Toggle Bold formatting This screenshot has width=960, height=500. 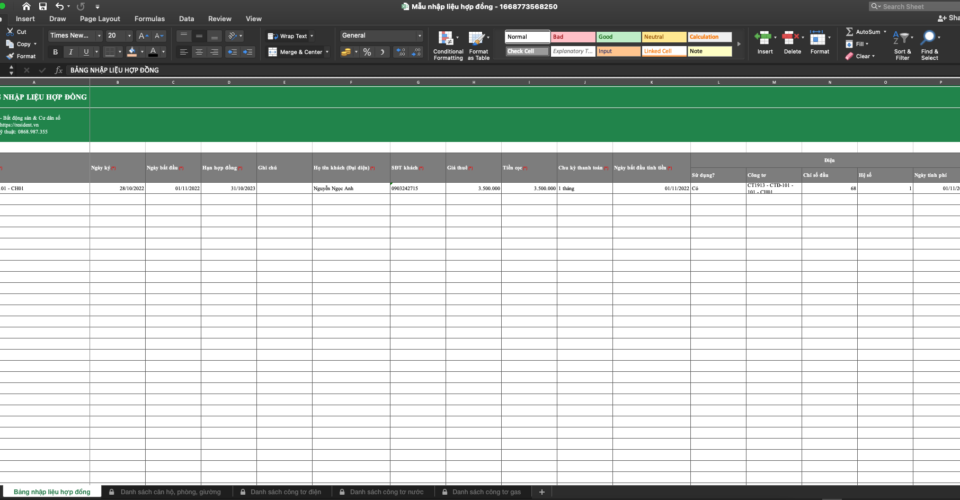(x=55, y=52)
